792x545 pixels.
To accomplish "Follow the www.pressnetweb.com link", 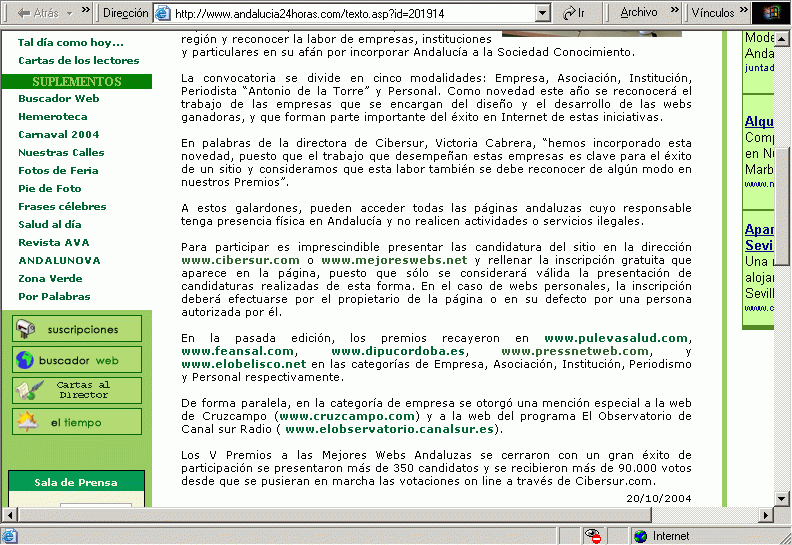I will (x=575, y=351).
